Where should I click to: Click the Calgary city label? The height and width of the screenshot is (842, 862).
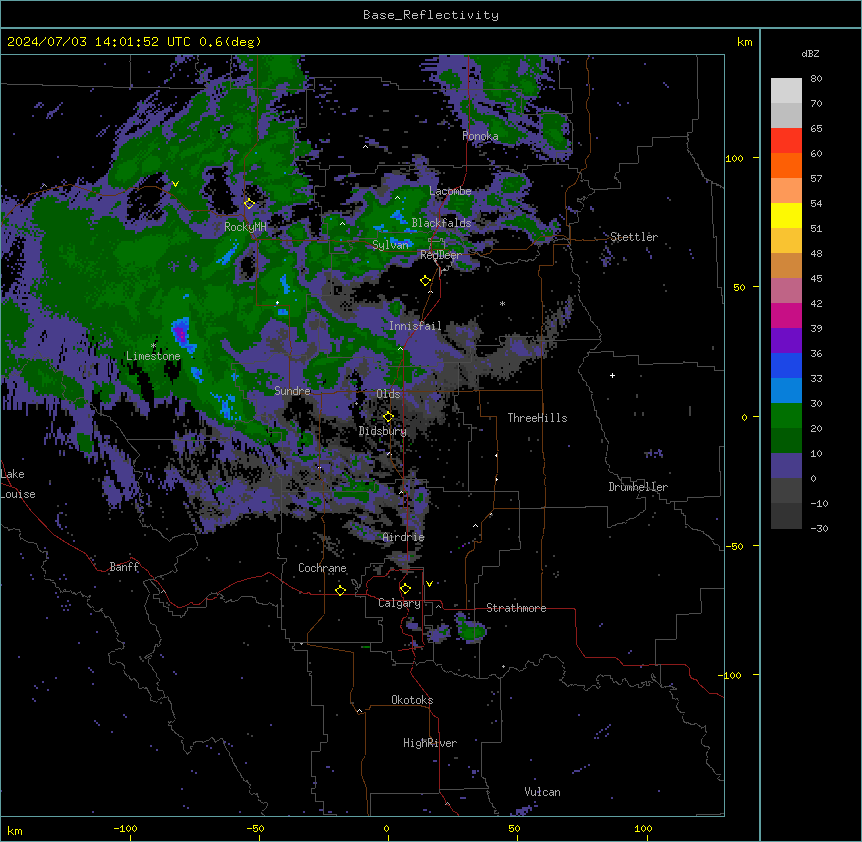(x=399, y=603)
